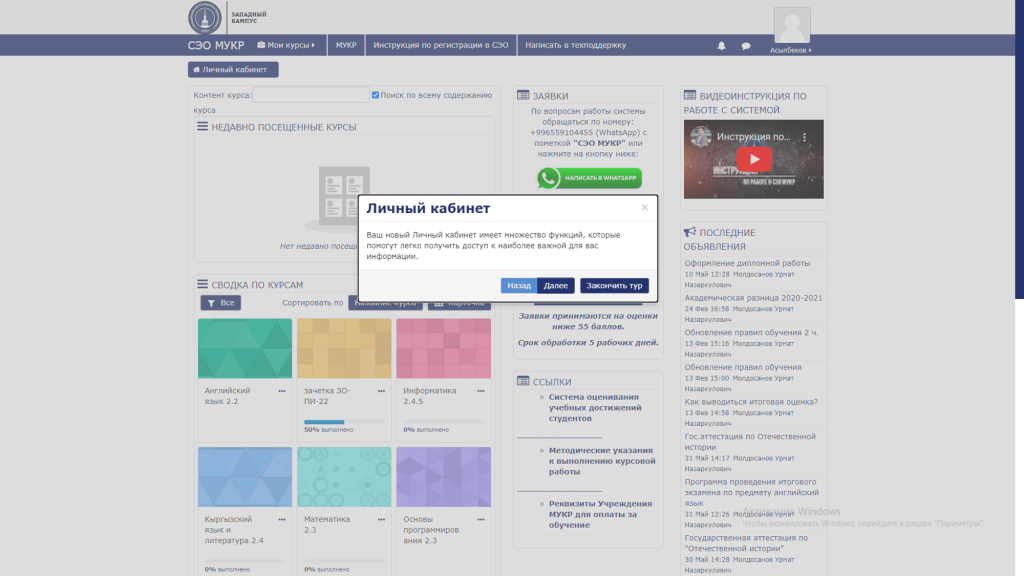Click the green WhatsApp button

(589, 178)
